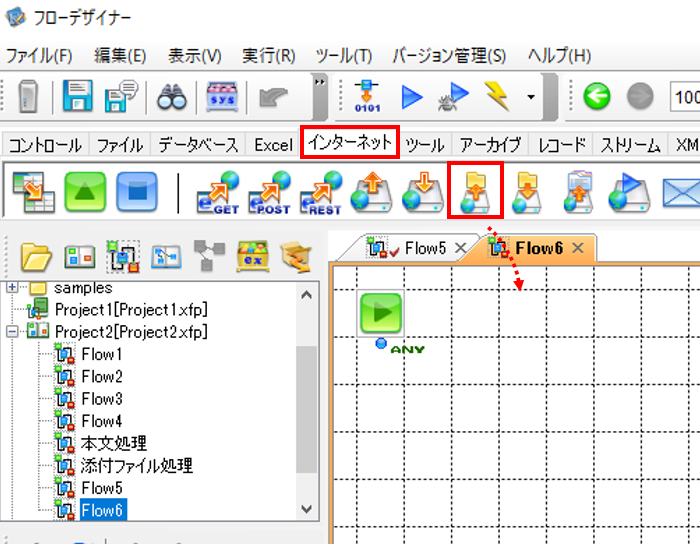Click project tree scrollbar down arrow
700x544 pixels.
[307, 509]
